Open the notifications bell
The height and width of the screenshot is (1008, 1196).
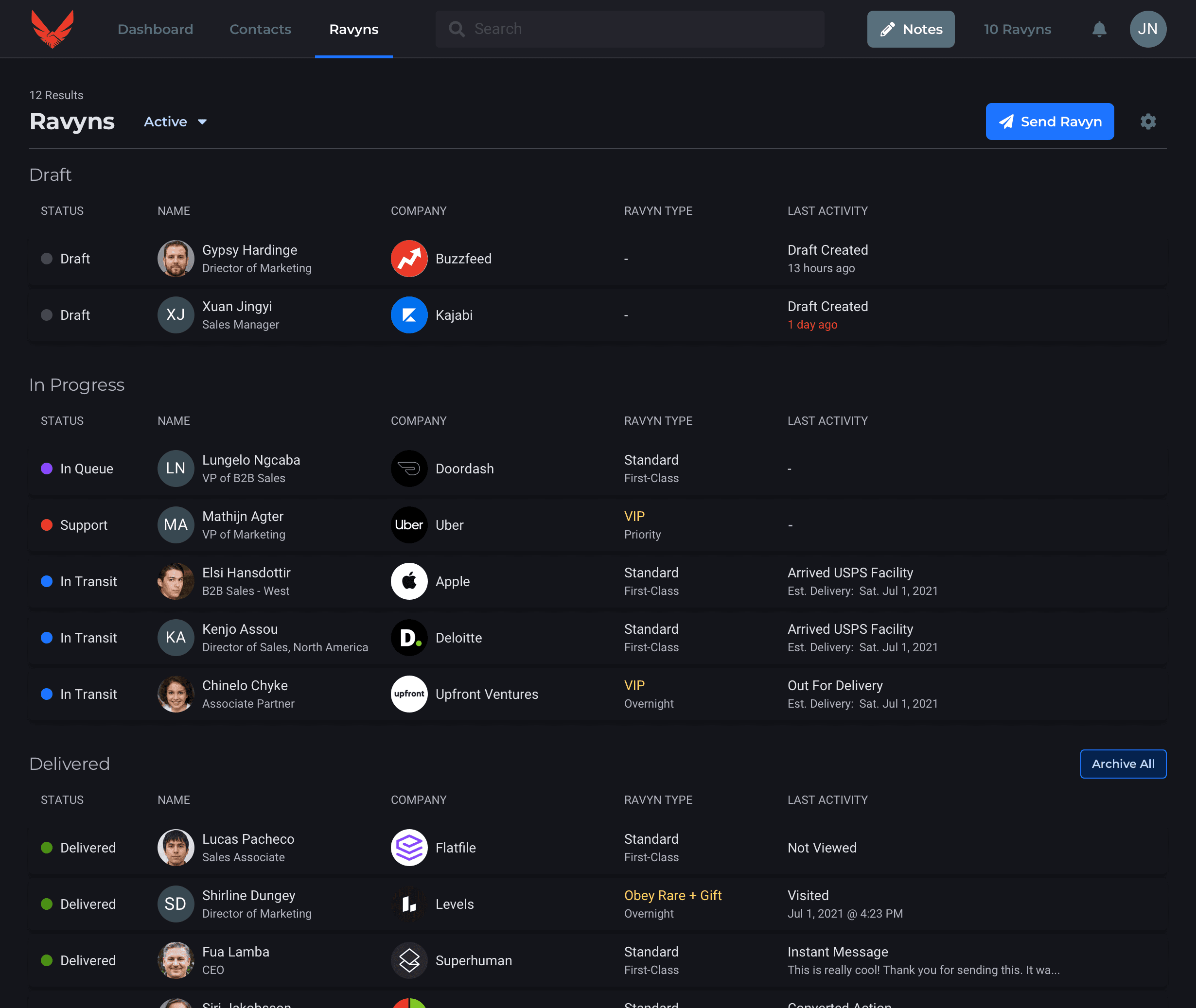pyautogui.click(x=1099, y=29)
